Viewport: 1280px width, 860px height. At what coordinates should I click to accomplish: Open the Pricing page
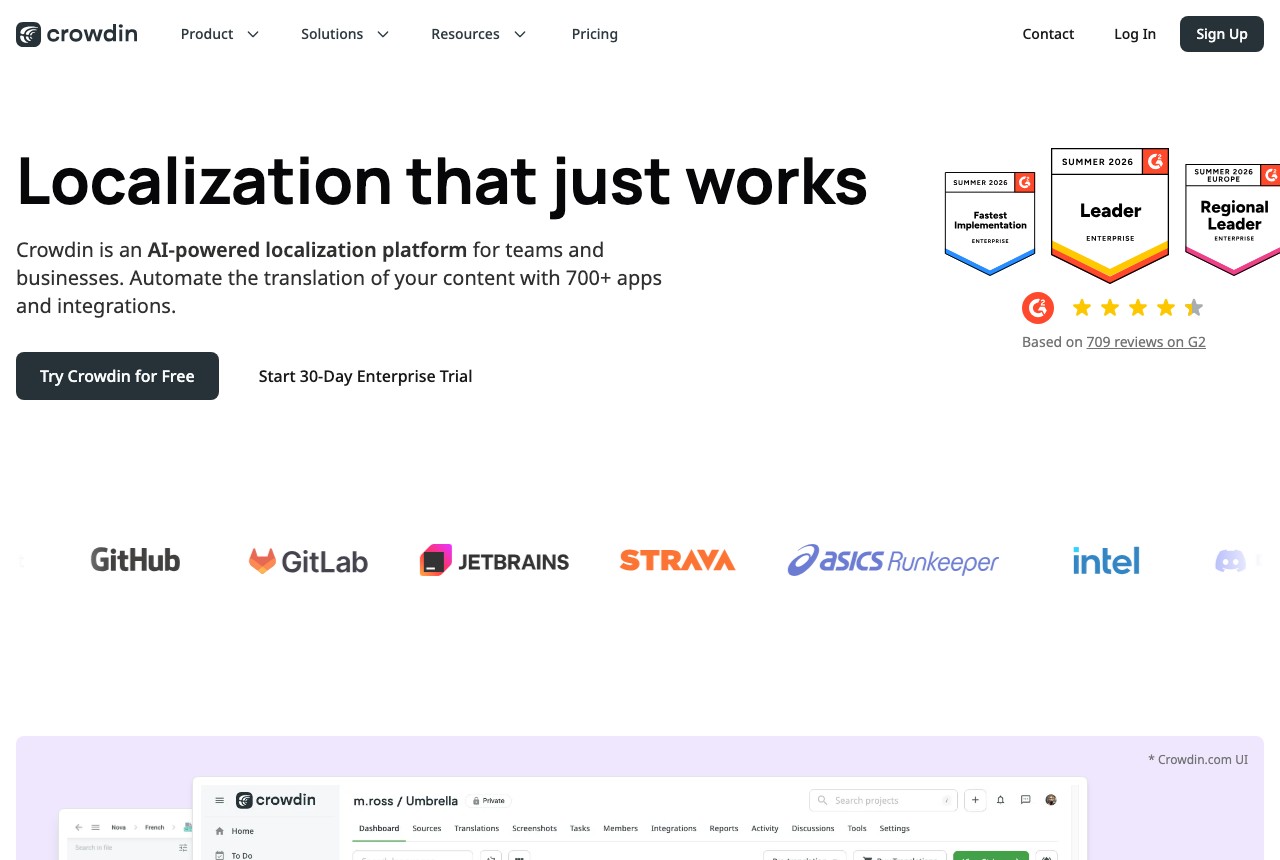tap(595, 34)
